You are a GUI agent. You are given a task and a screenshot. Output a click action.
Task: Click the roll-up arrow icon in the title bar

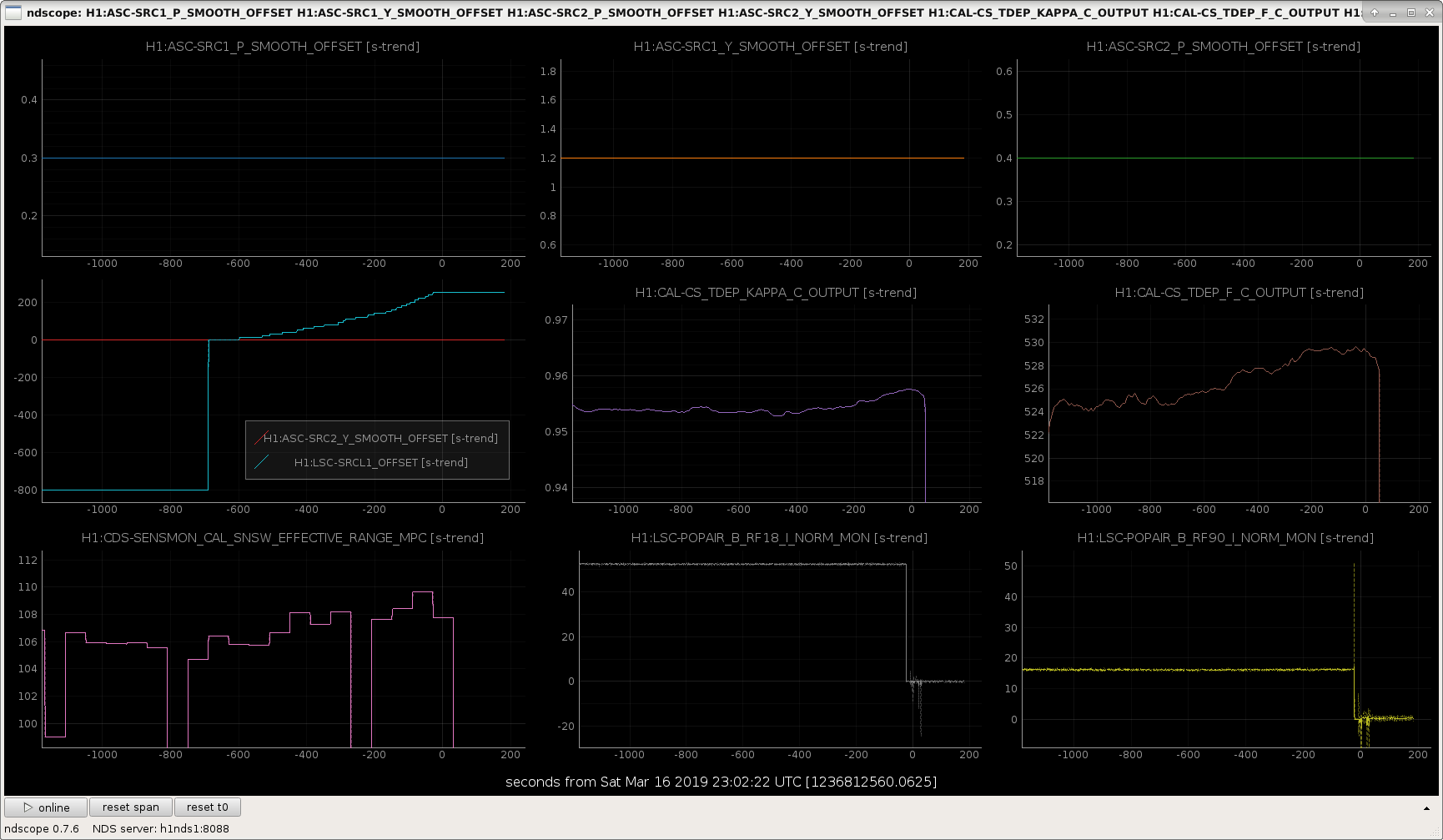coord(1375,13)
